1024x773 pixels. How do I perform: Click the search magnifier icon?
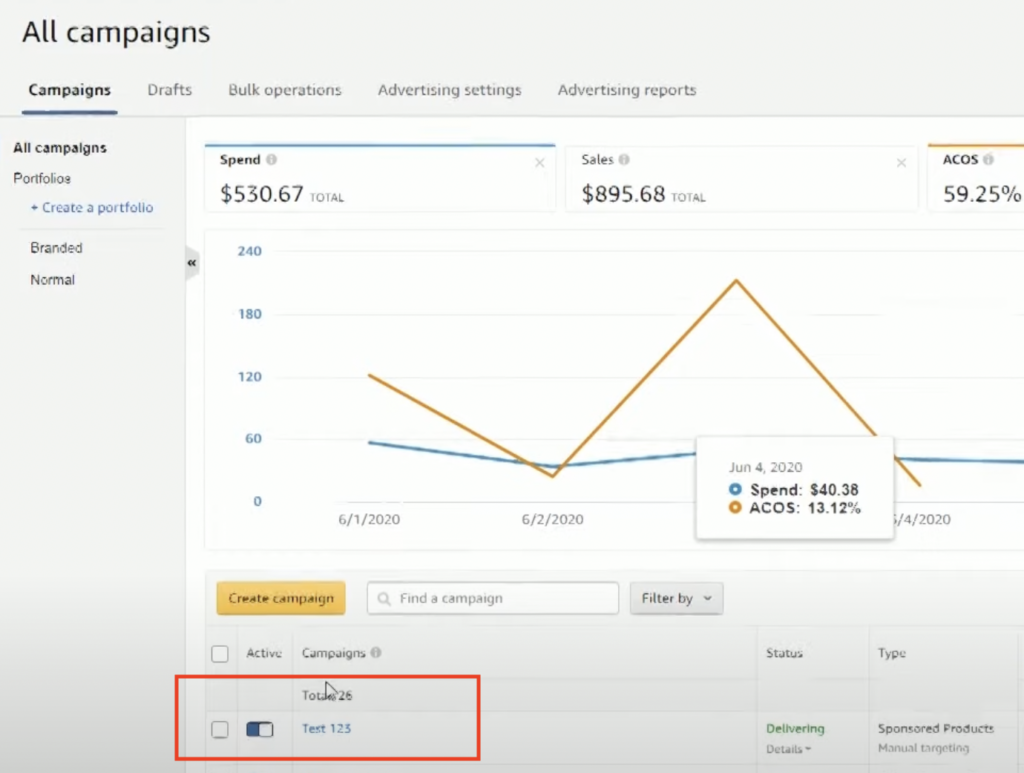tap(385, 599)
